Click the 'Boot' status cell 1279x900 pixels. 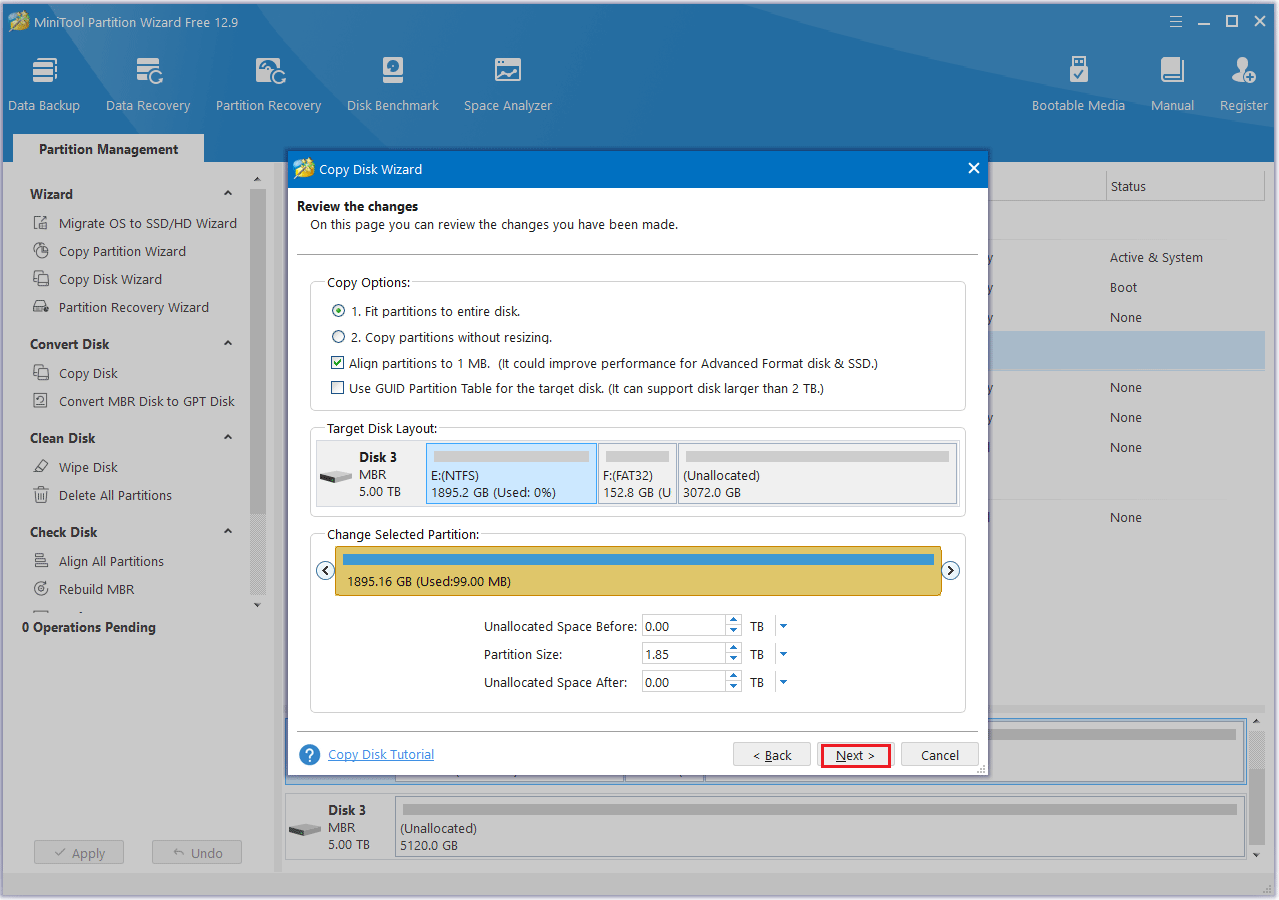1123,287
